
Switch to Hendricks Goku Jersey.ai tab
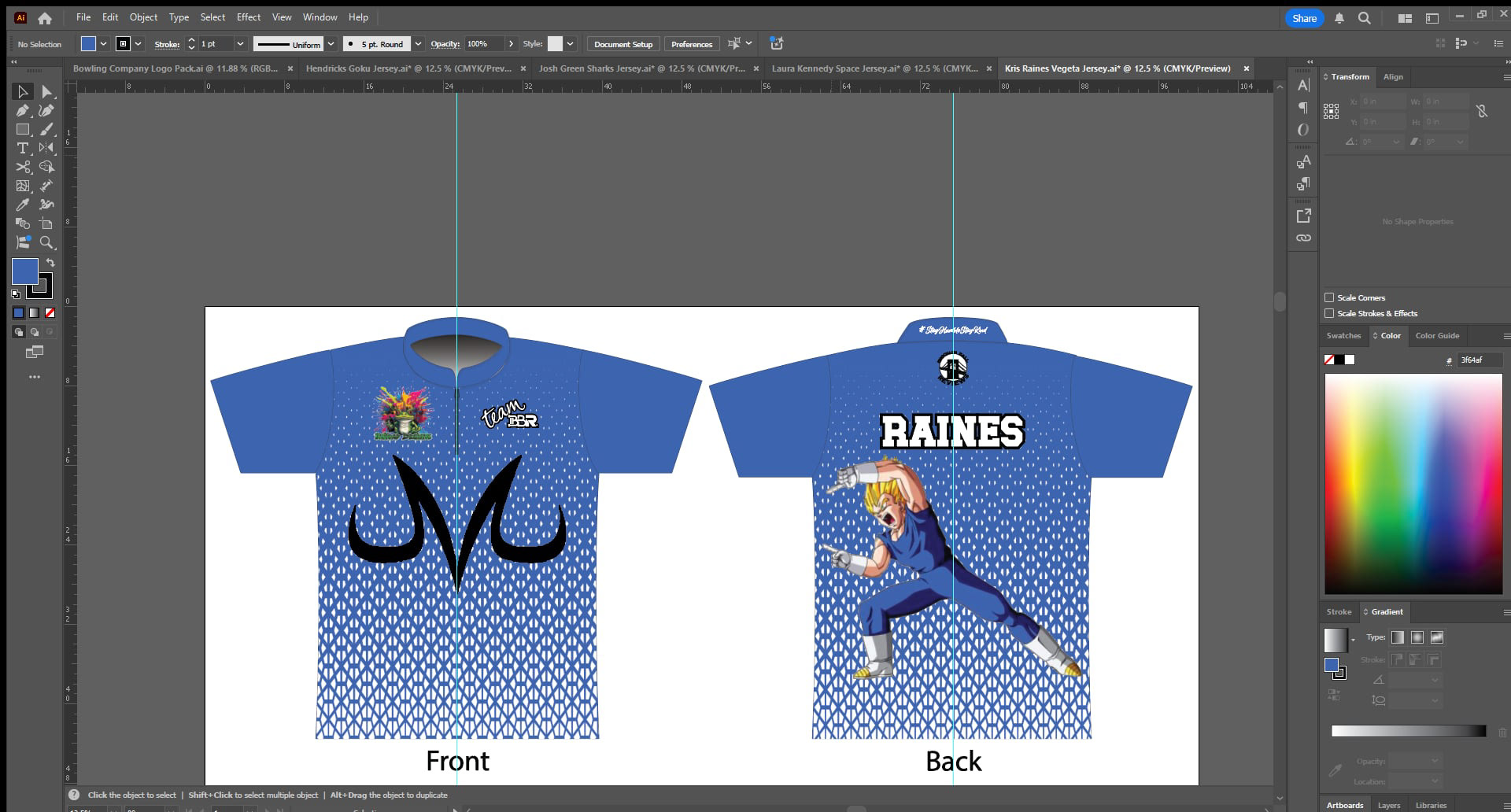pyautogui.click(x=408, y=68)
